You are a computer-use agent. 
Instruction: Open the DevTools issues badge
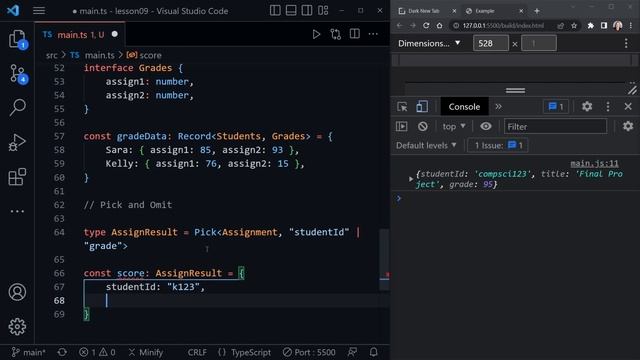[556, 107]
